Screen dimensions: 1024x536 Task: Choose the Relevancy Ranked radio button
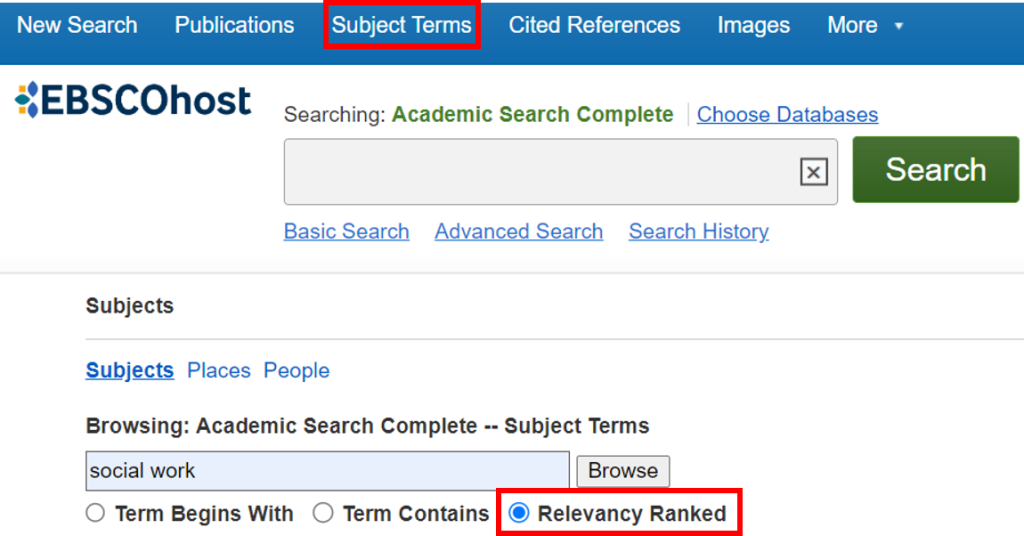tap(519, 513)
